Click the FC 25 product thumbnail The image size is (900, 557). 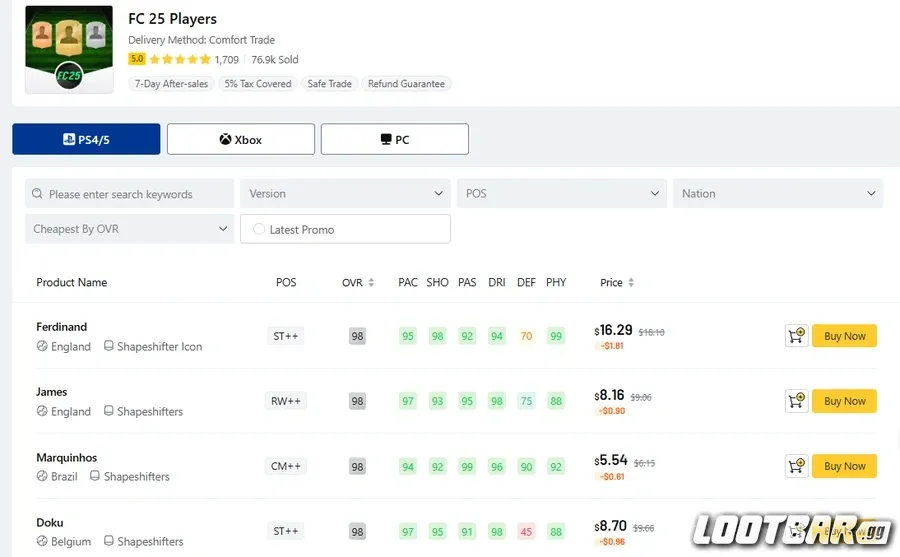pyautogui.click(x=68, y=50)
